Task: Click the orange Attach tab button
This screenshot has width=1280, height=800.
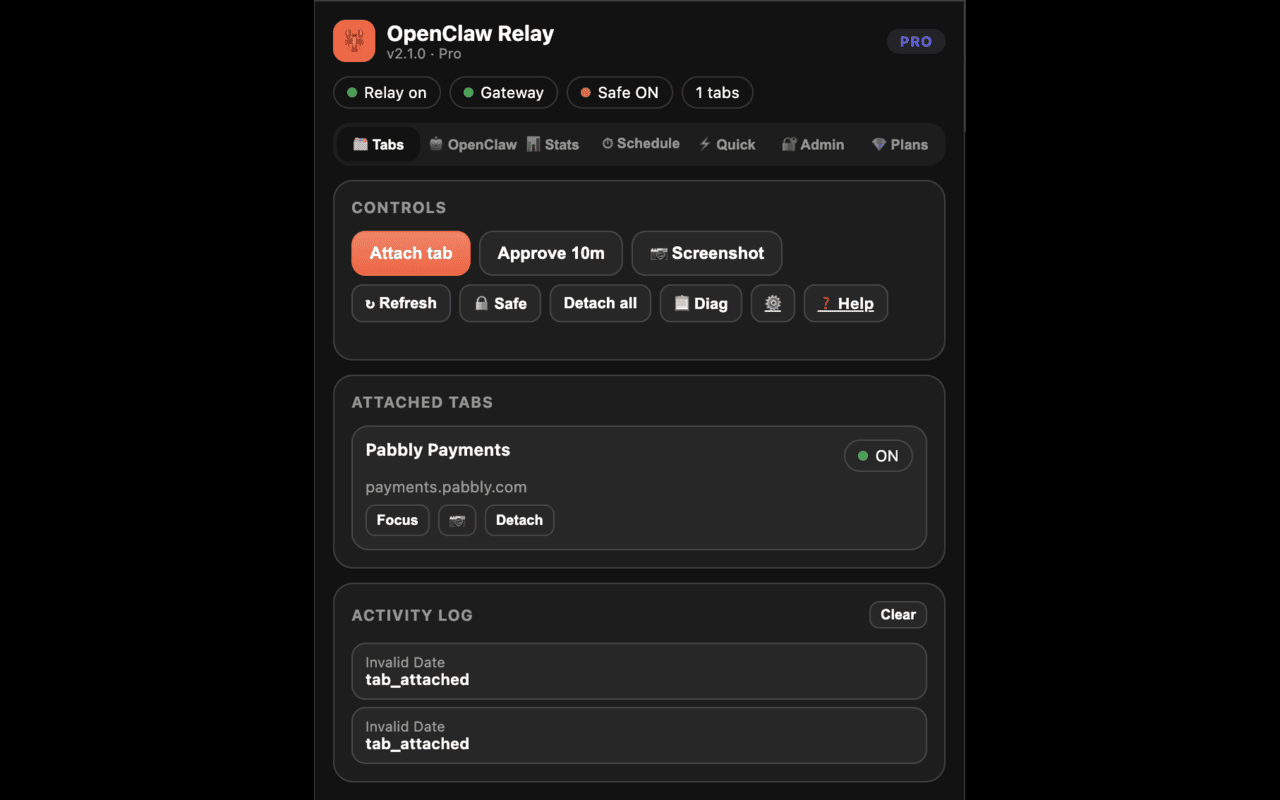Action: coord(411,253)
